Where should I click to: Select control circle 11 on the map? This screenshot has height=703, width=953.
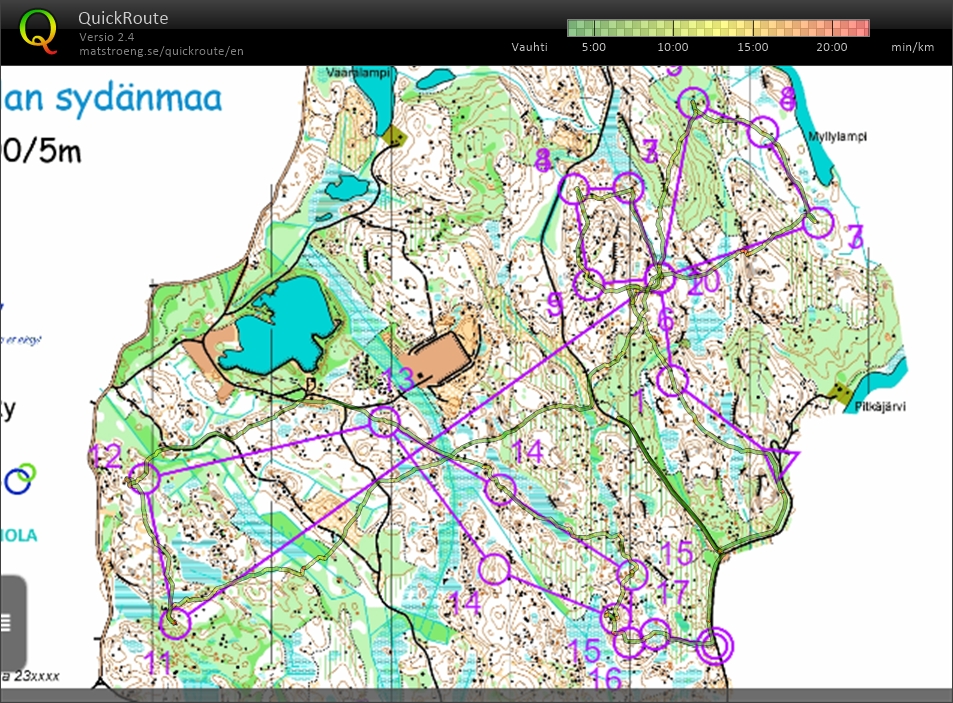[175, 622]
